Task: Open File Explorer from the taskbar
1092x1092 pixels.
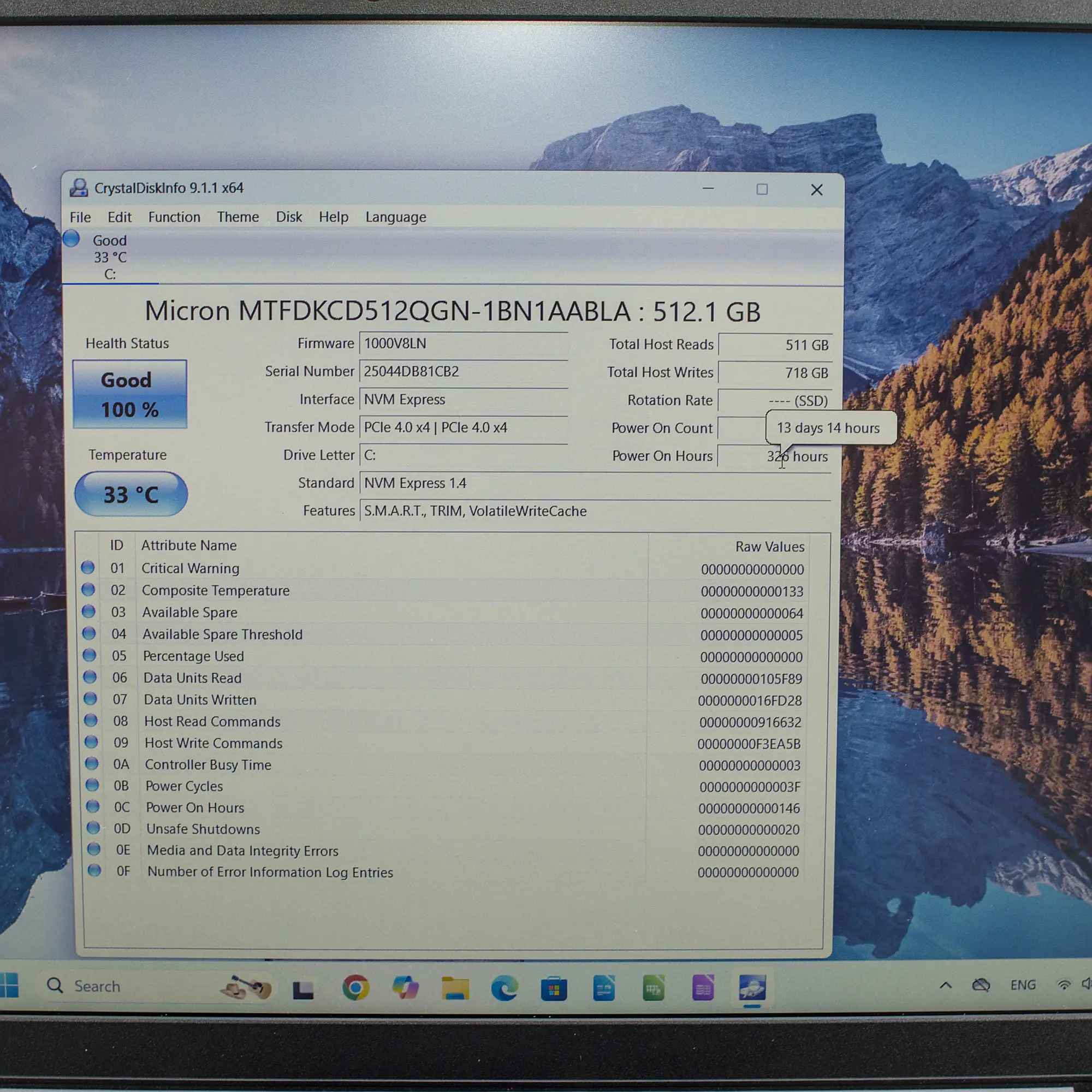Action: coord(455,988)
